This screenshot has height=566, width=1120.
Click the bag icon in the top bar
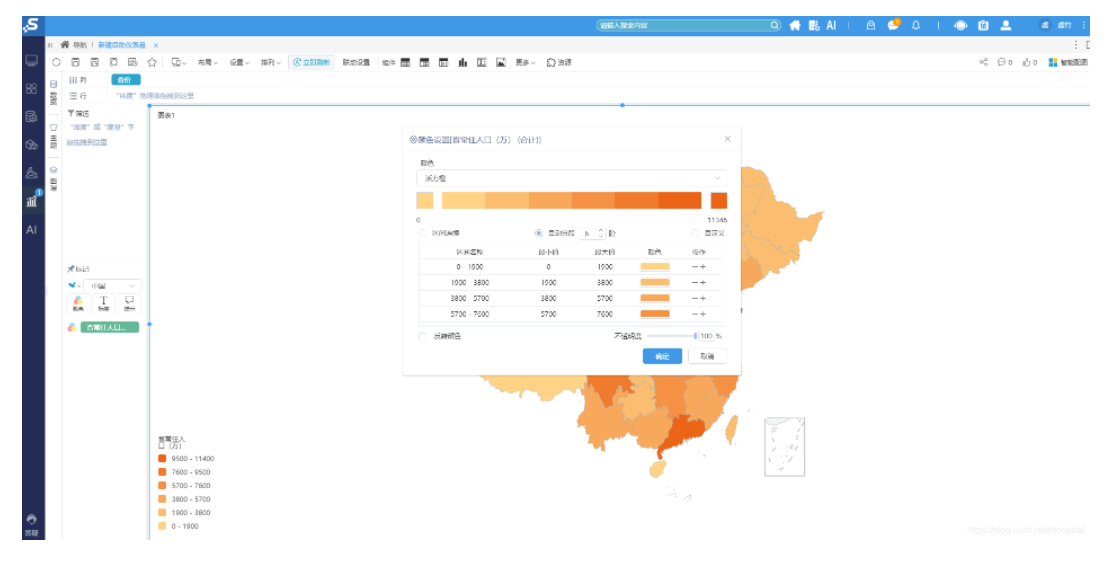[871, 25]
